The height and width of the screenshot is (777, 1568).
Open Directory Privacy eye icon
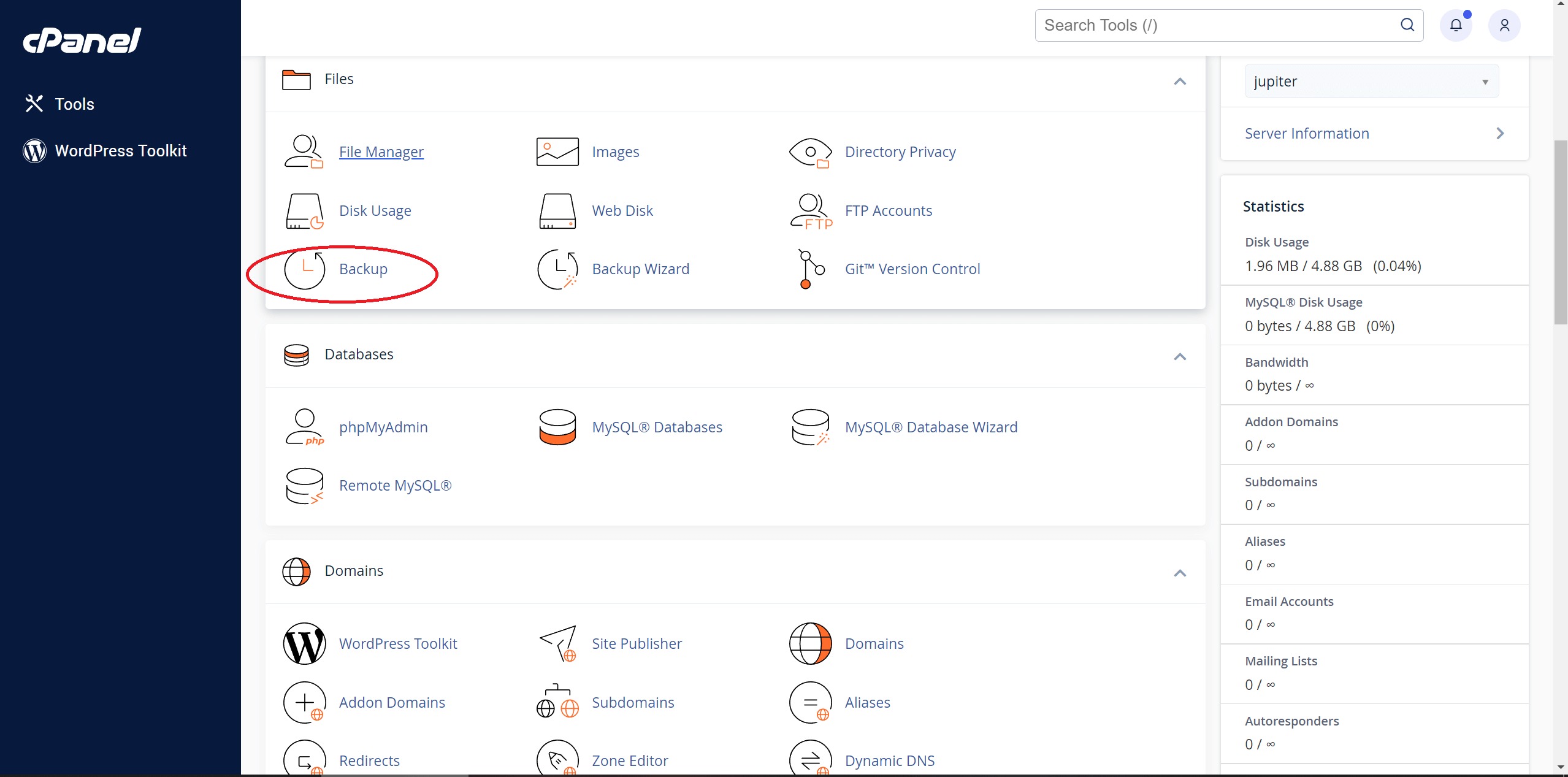(x=810, y=152)
